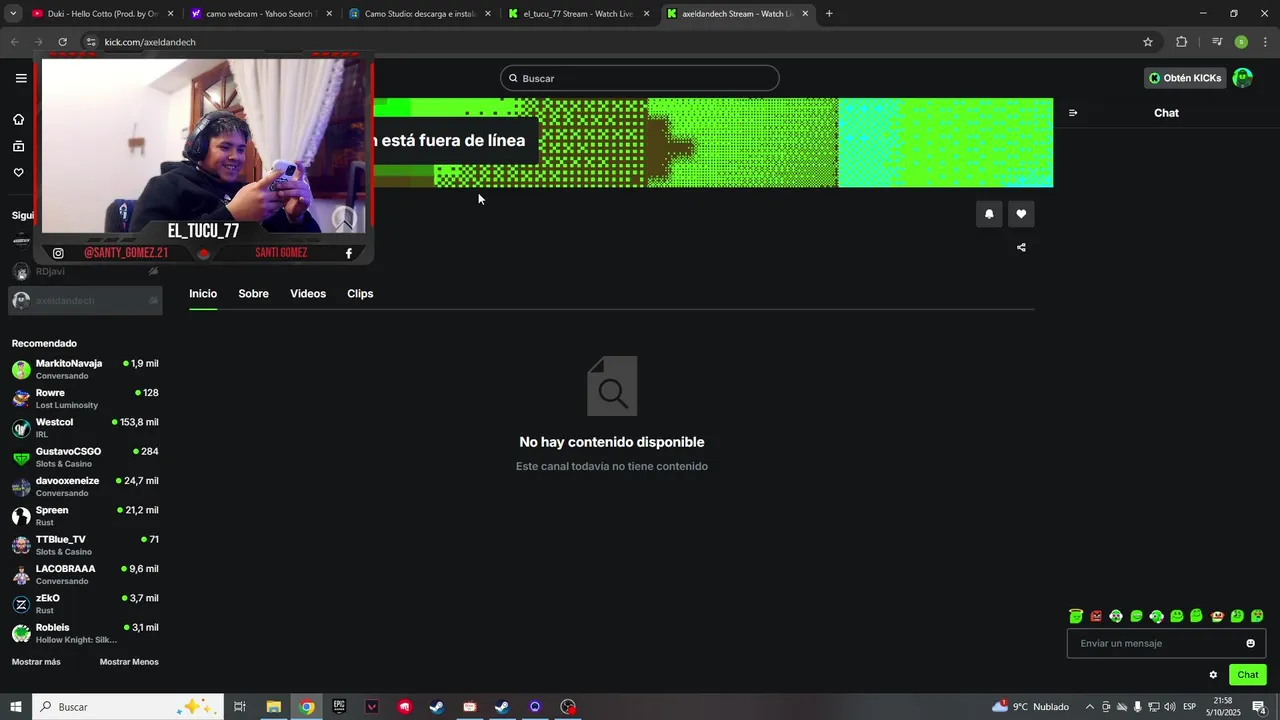Go to Kick home via house icon
This screenshot has width=1280, height=720.
click(x=18, y=119)
